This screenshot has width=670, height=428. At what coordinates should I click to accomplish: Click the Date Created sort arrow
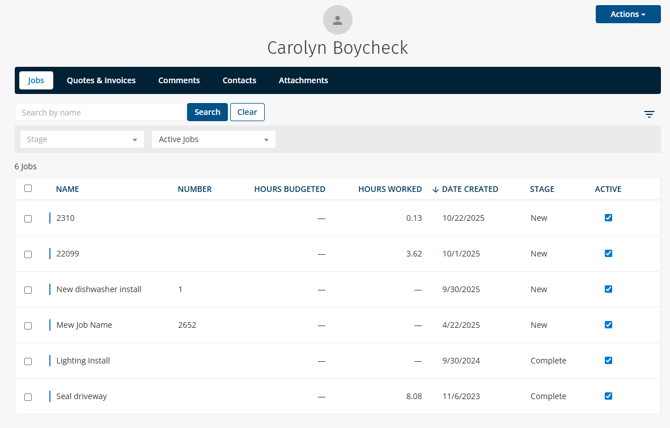click(436, 189)
